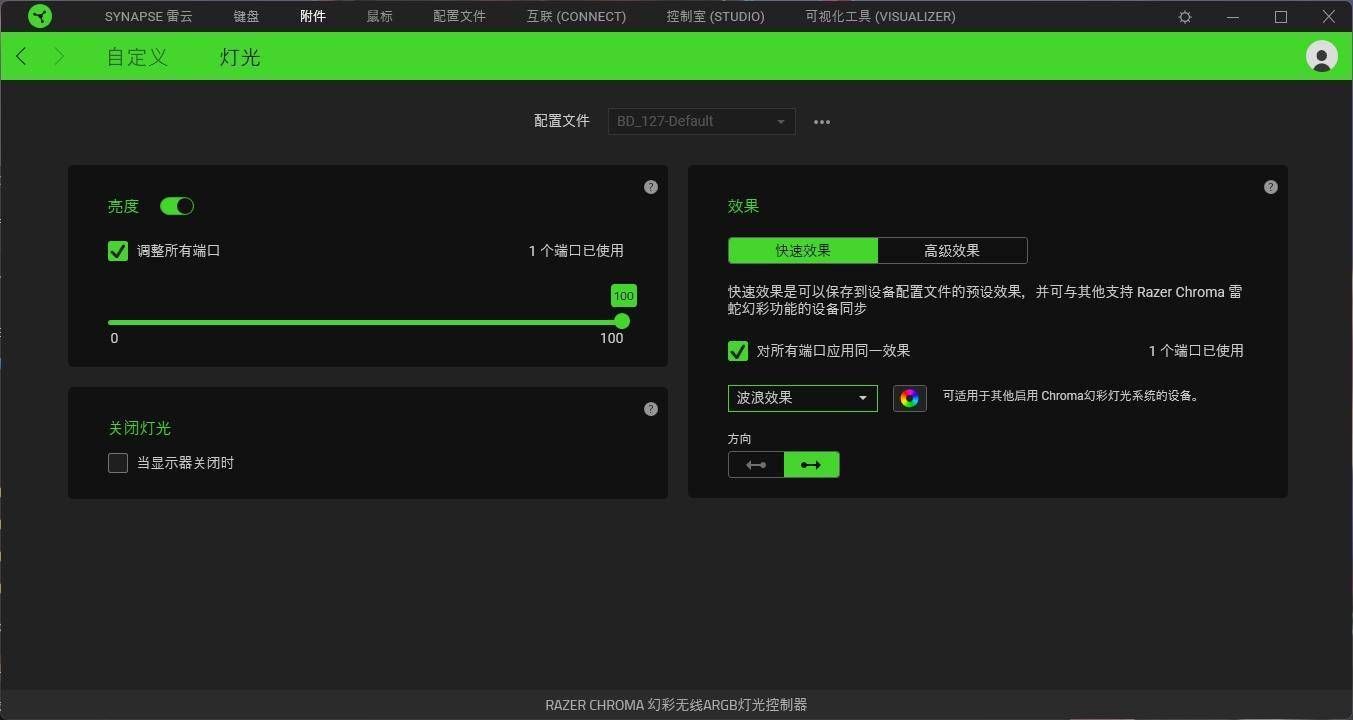1353x720 pixels.
Task: Open SYNAPSE 雷云 tab
Action: [149, 17]
